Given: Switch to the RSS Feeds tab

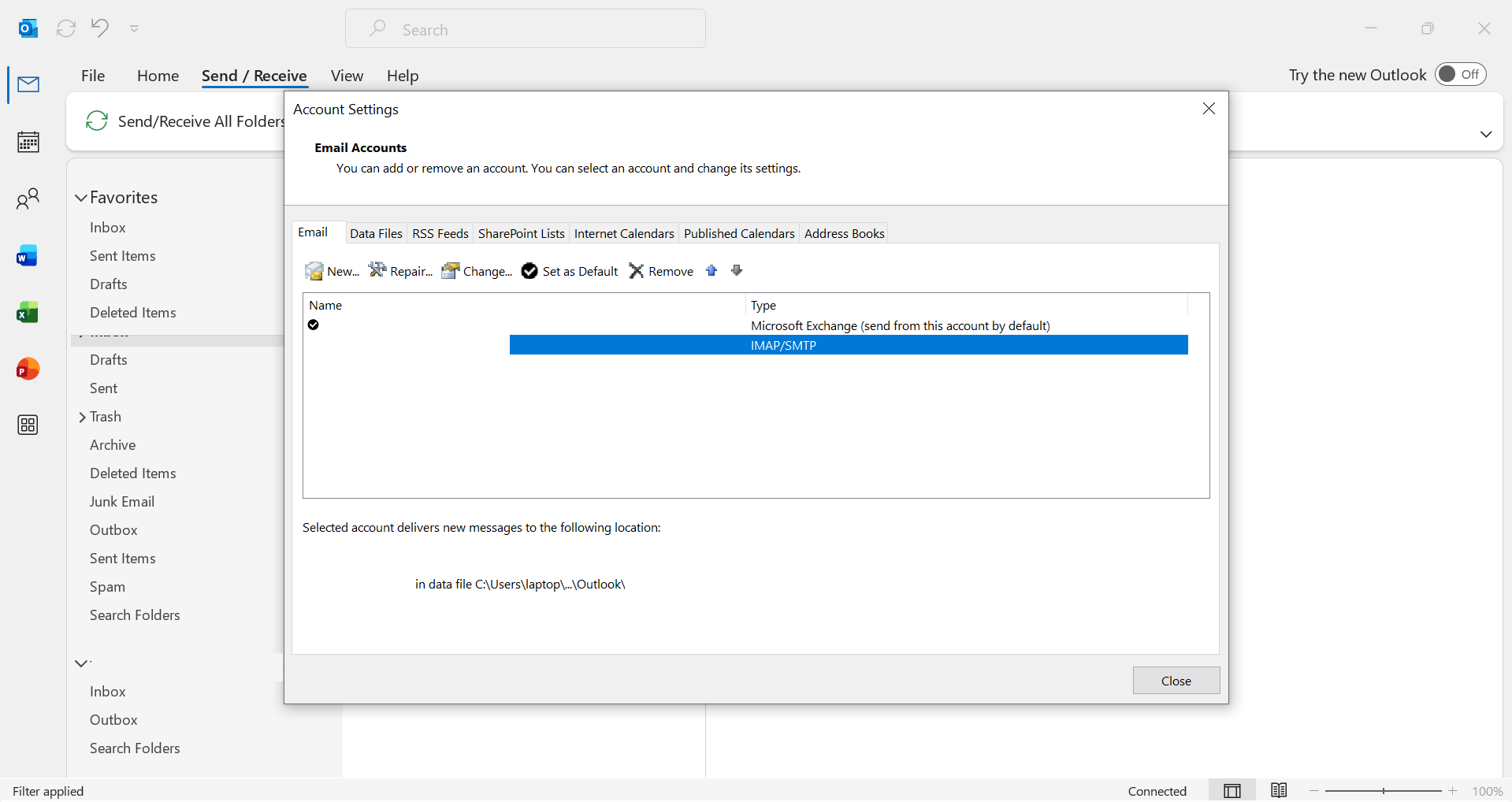Looking at the screenshot, I should click(x=440, y=234).
